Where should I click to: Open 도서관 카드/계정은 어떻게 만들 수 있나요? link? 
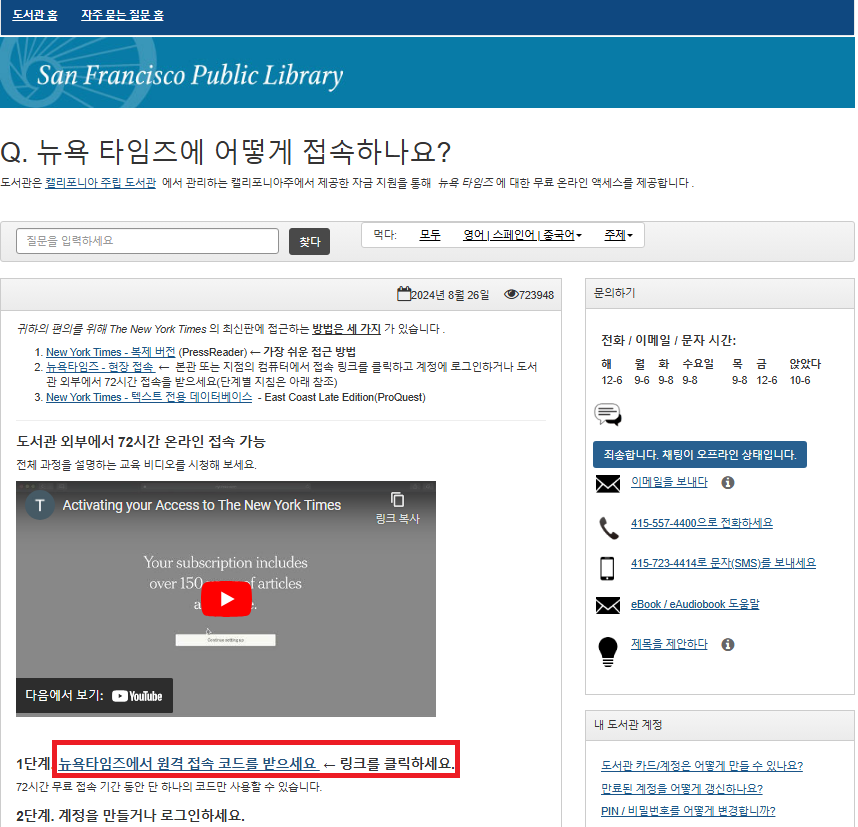[x=702, y=766]
